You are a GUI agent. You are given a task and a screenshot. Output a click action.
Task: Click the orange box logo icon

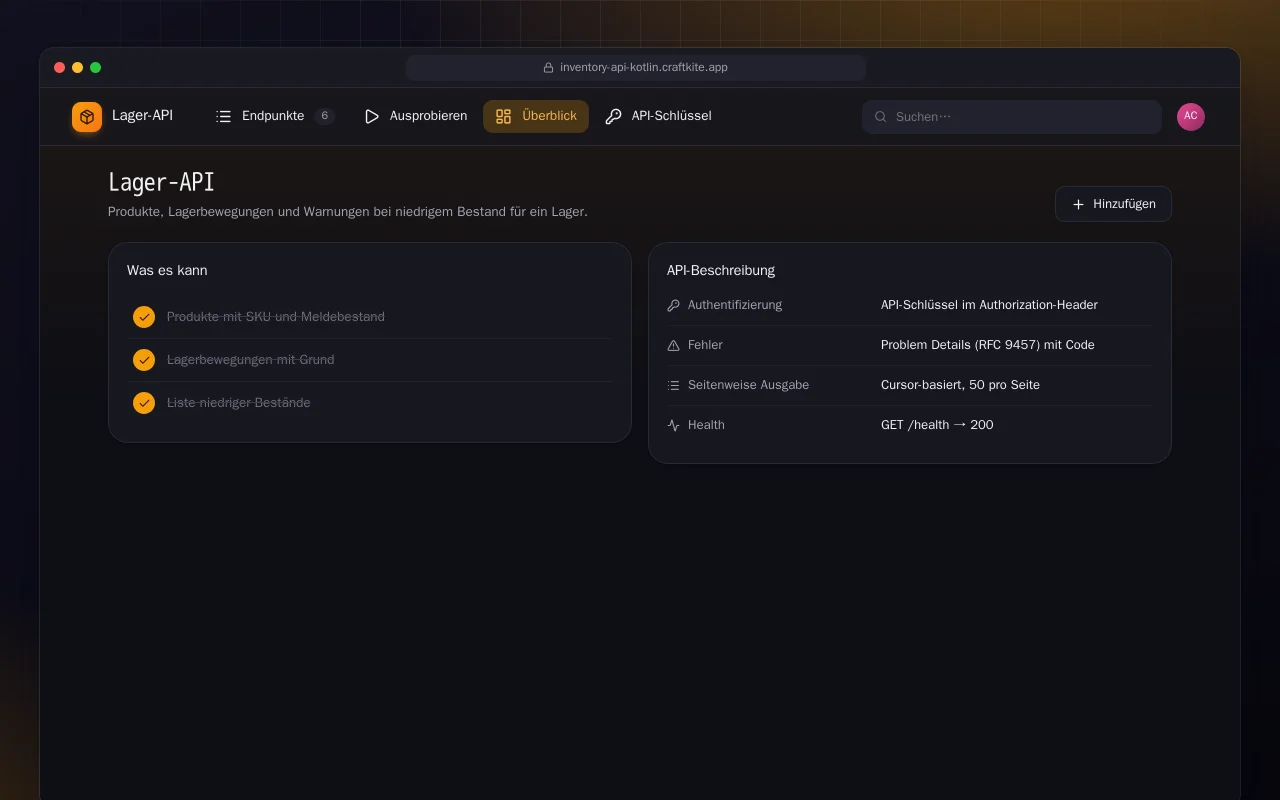[87, 117]
